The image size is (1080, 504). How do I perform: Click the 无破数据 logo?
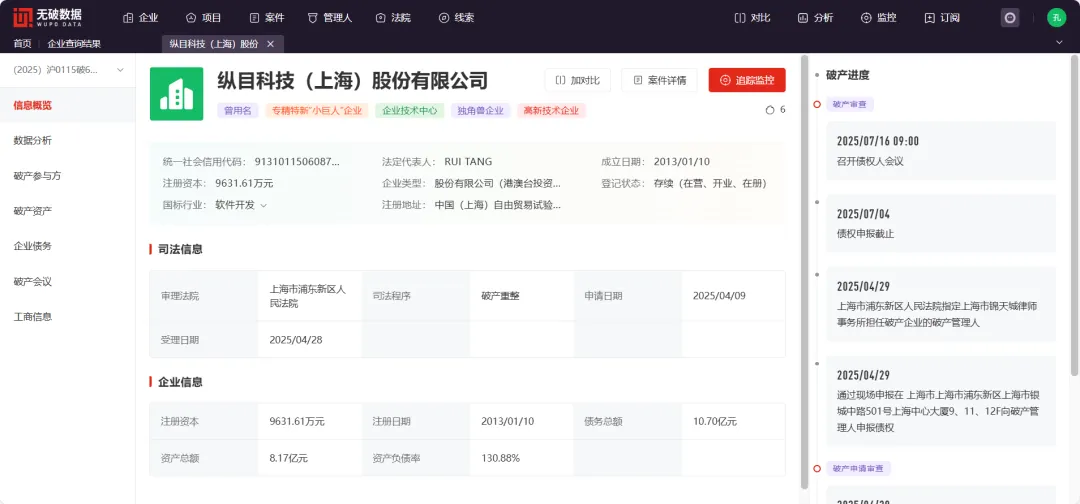pyautogui.click(x=47, y=17)
